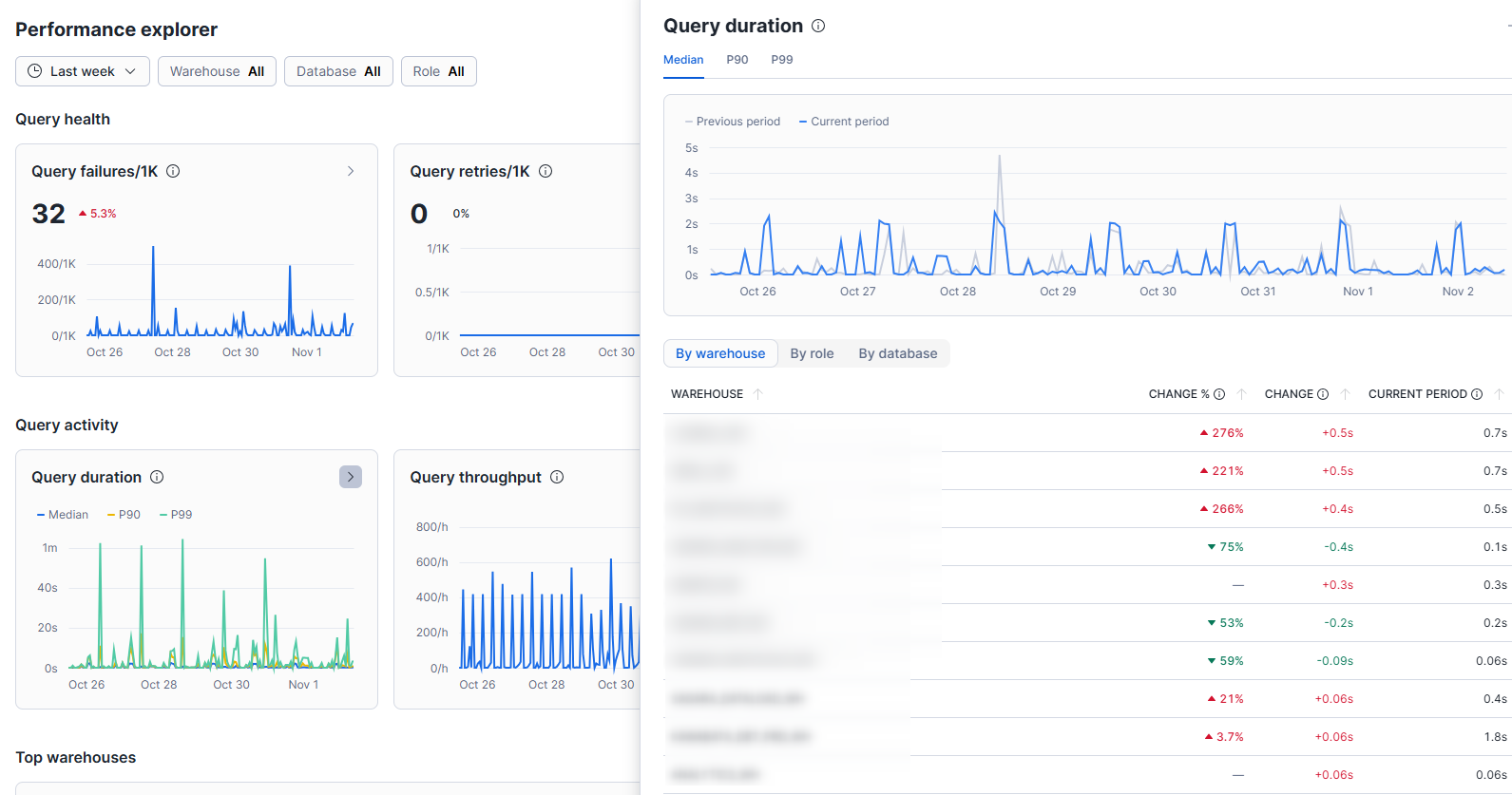Image resolution: width=1512 pixels, height=795 pixels.
Task: Open the Warehouse All filter
Action: [x=217, y=71]
